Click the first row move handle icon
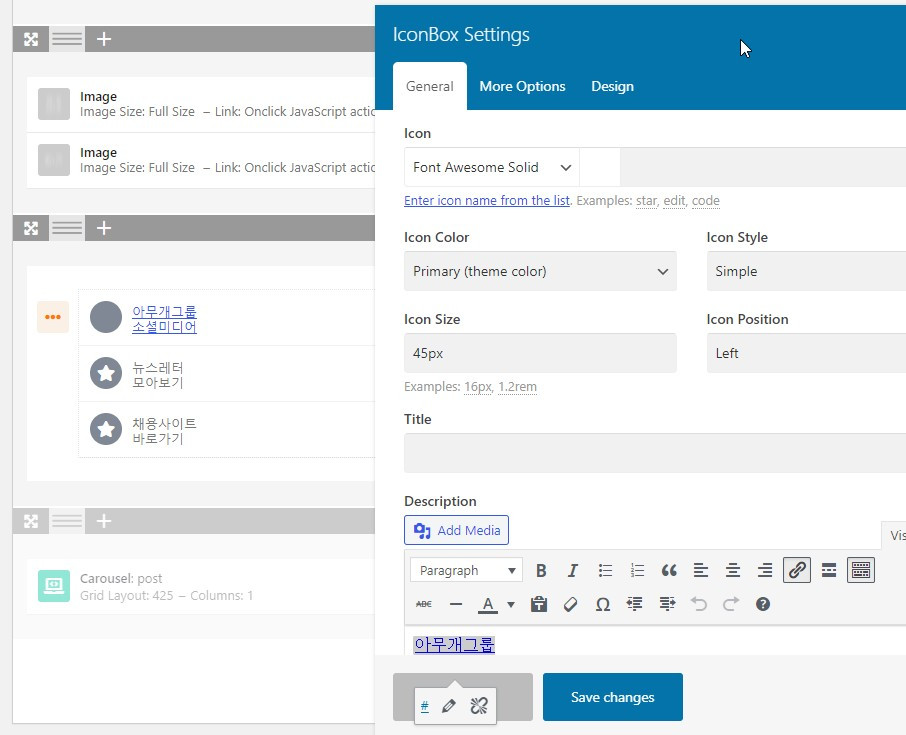This screenshot has width=906, height=735. 31,39
